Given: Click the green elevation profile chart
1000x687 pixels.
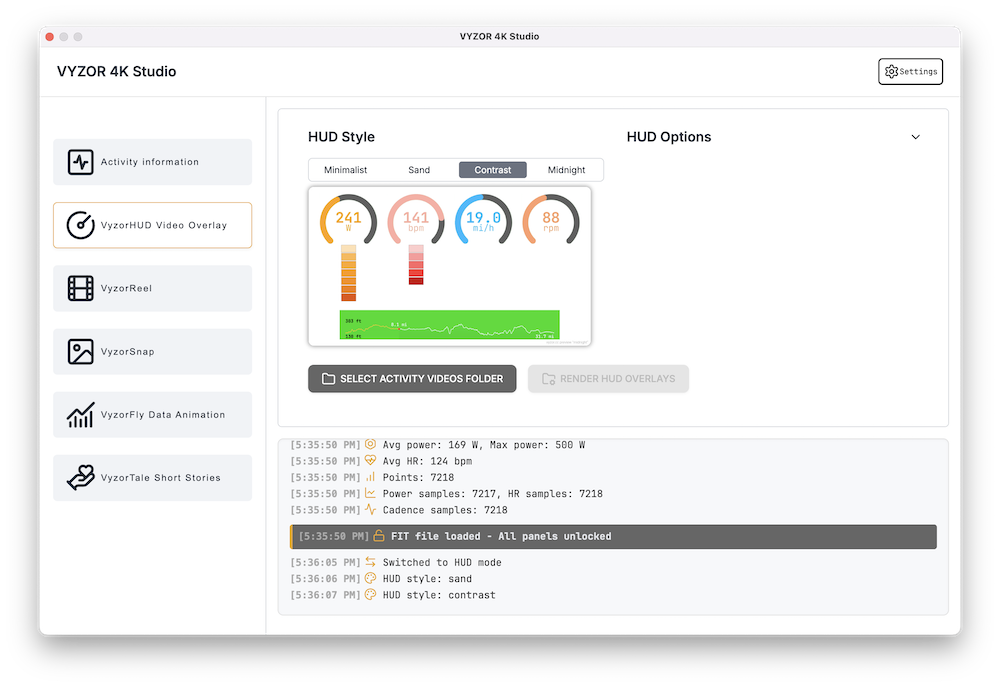Looking at the screenshot, I should 449,325.
